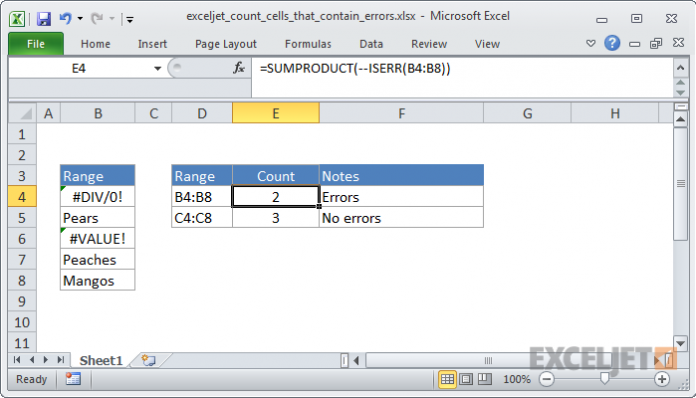Click the Insert Worksheet tab icon

tap(148, 360)
